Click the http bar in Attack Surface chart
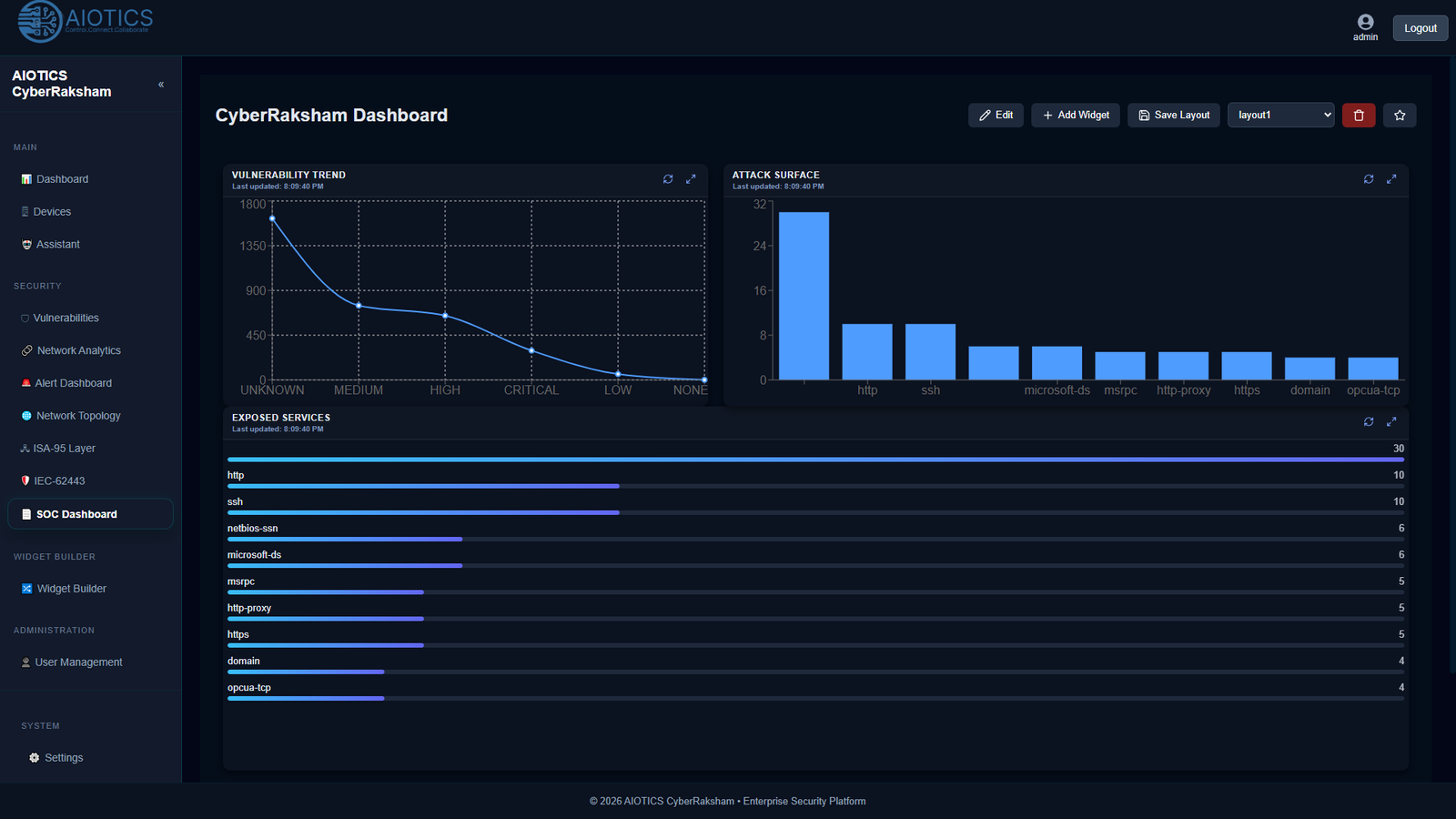Viewport: 1456px width, 819px height. 867,352
